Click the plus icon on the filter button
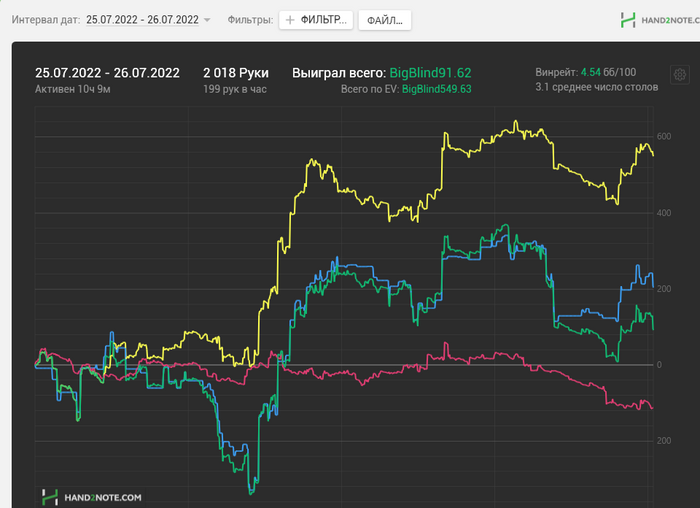 (290, 20)
